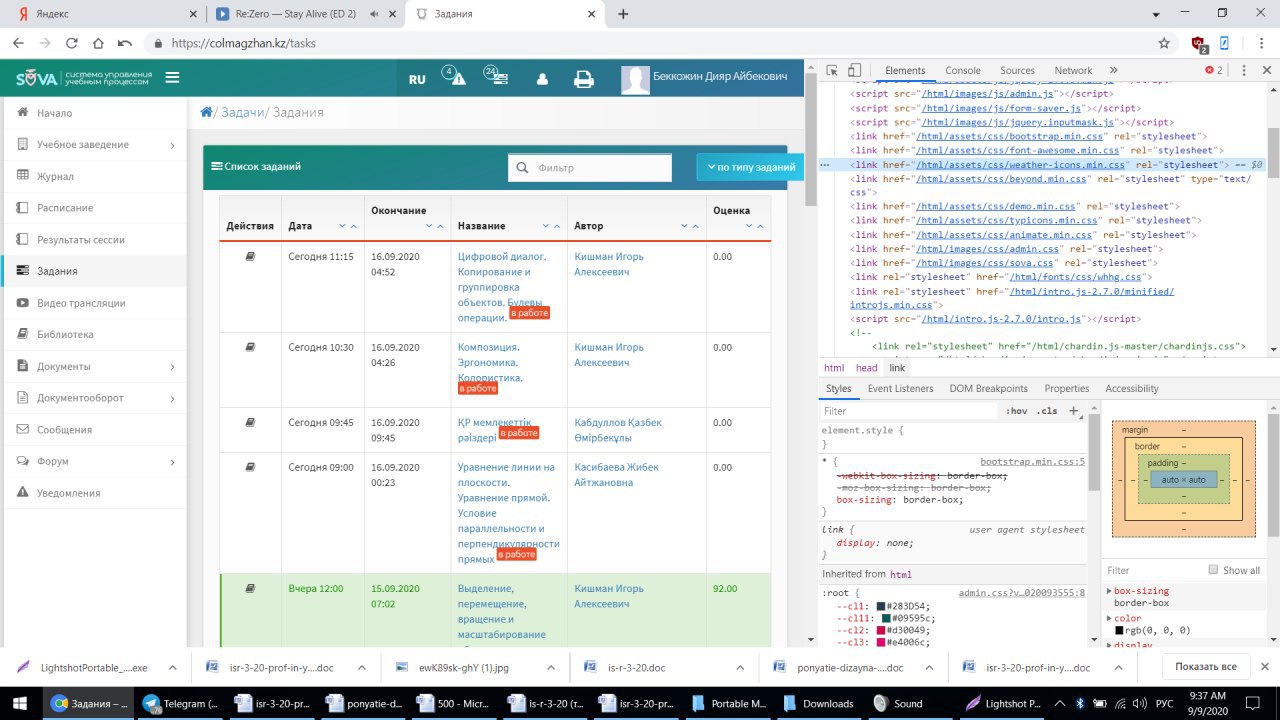
Task: Open action icon for Сегодня 11:15 task
Action: coord(251,257)
